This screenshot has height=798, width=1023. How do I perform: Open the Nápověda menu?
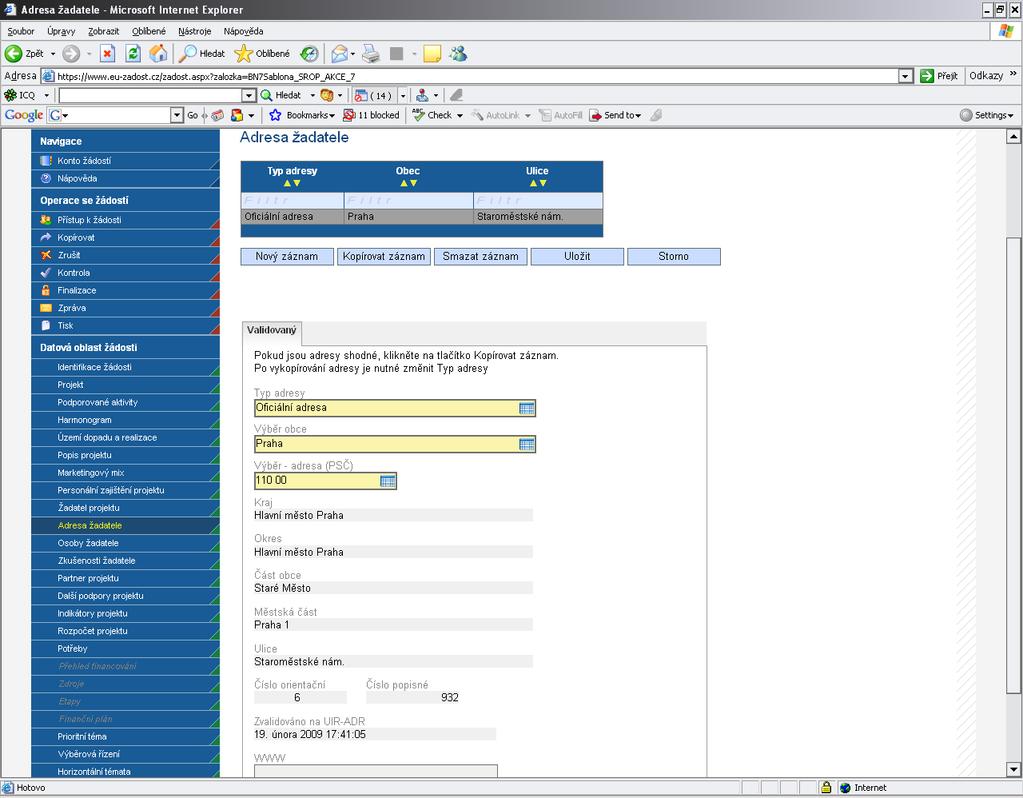(243, 31)
